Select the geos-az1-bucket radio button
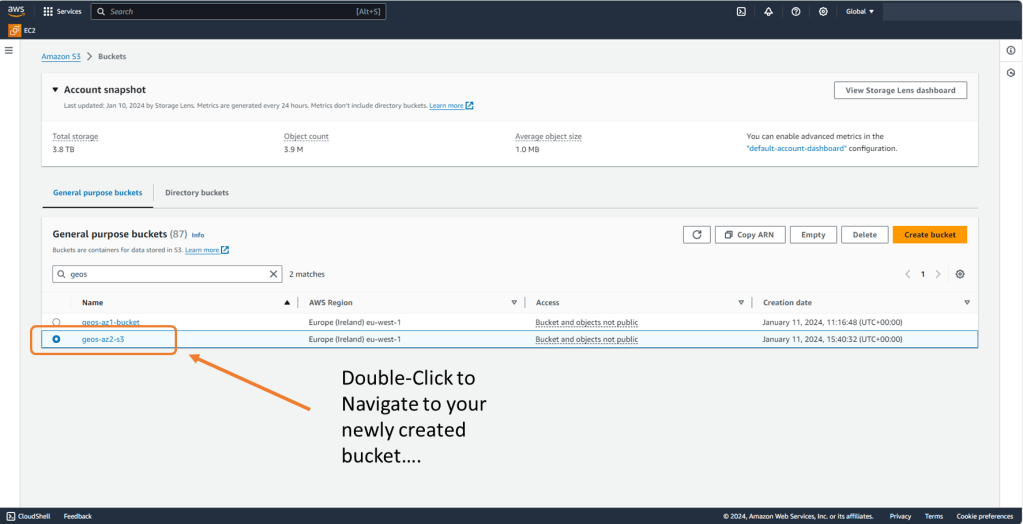Image resolution: width=1023 pixels, height=524 pixels. coord(57,322)
